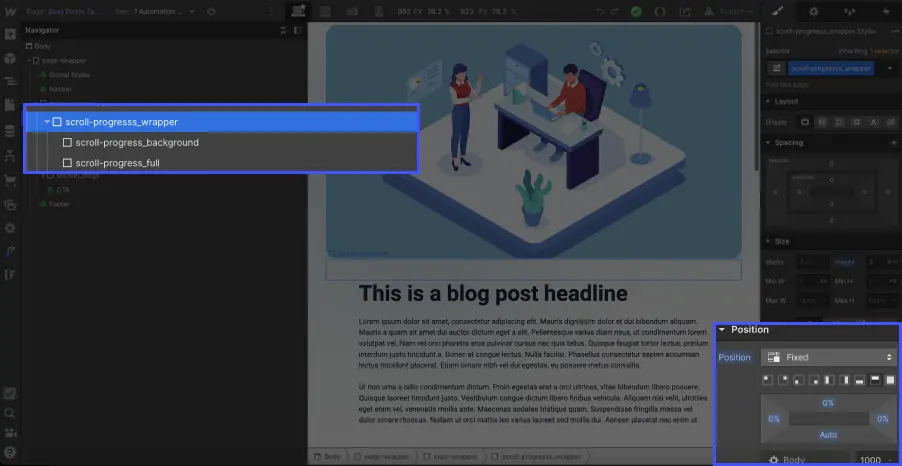Select Global Styles in Navigator
The width and height of the screenshot is (902, 466).
[x=65, y=75]
